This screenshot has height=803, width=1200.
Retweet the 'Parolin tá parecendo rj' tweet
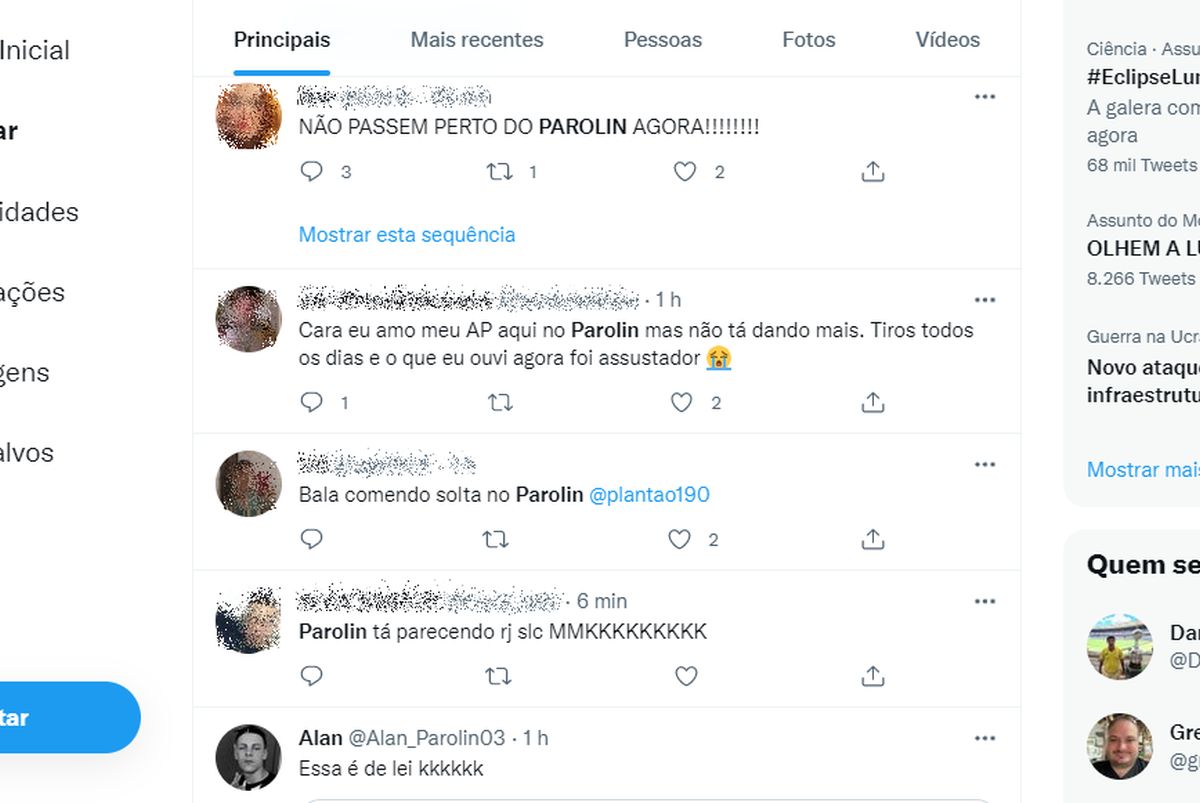497,676
